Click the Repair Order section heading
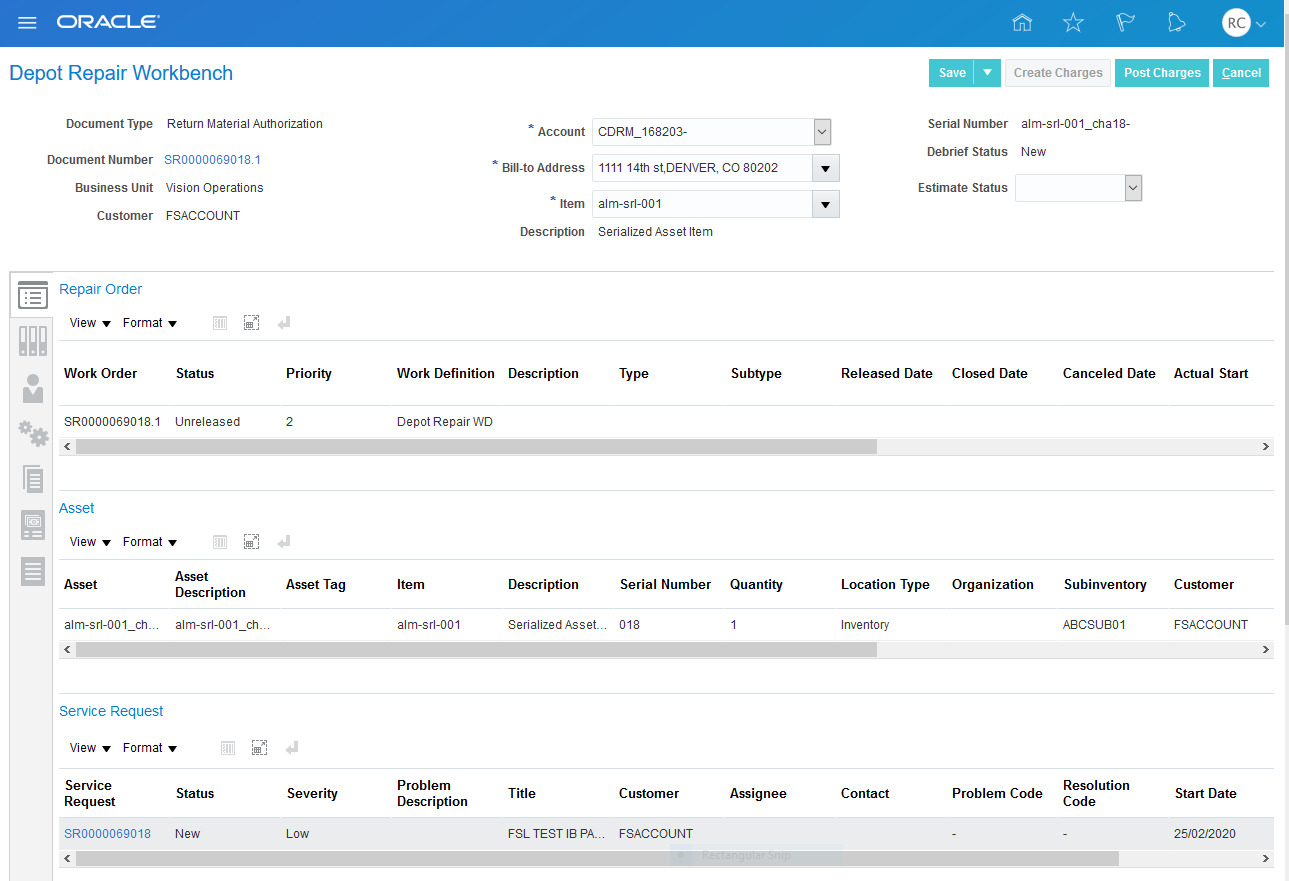The height and width of the screenshot is (881, 1289). [101, 289]
